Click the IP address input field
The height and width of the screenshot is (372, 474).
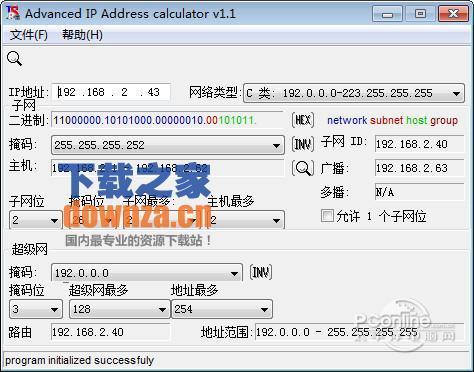pos(111,92)
